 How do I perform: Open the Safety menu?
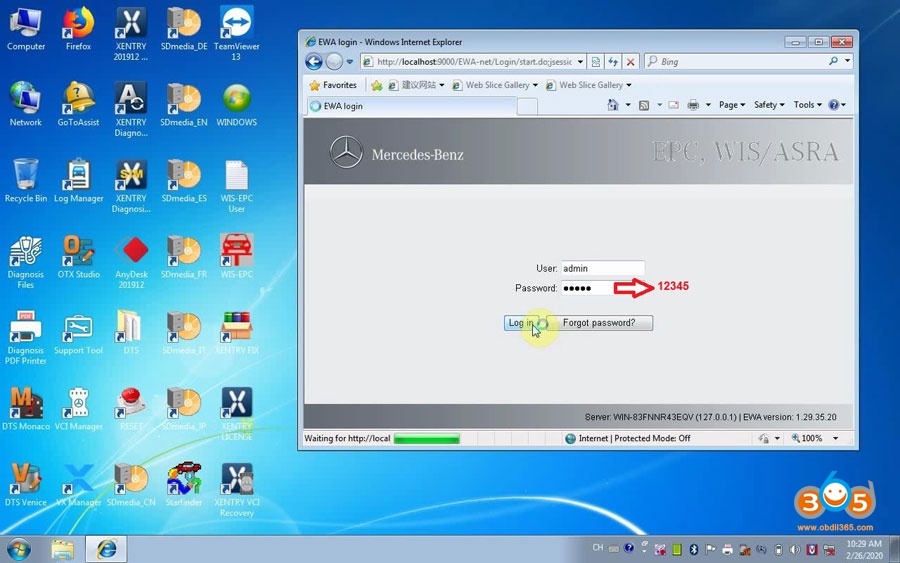pyautogui.click(x=769, y=105)
